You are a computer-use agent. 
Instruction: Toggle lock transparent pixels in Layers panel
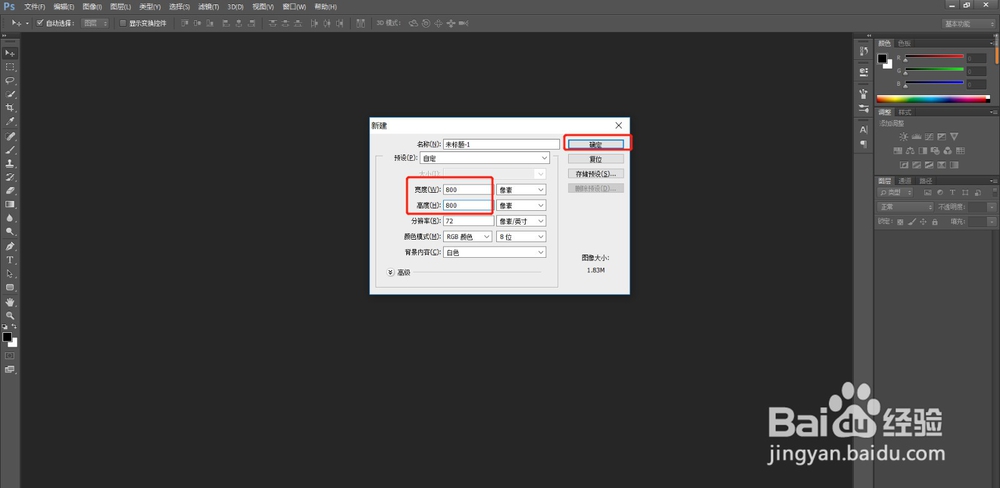pos(900,222)
